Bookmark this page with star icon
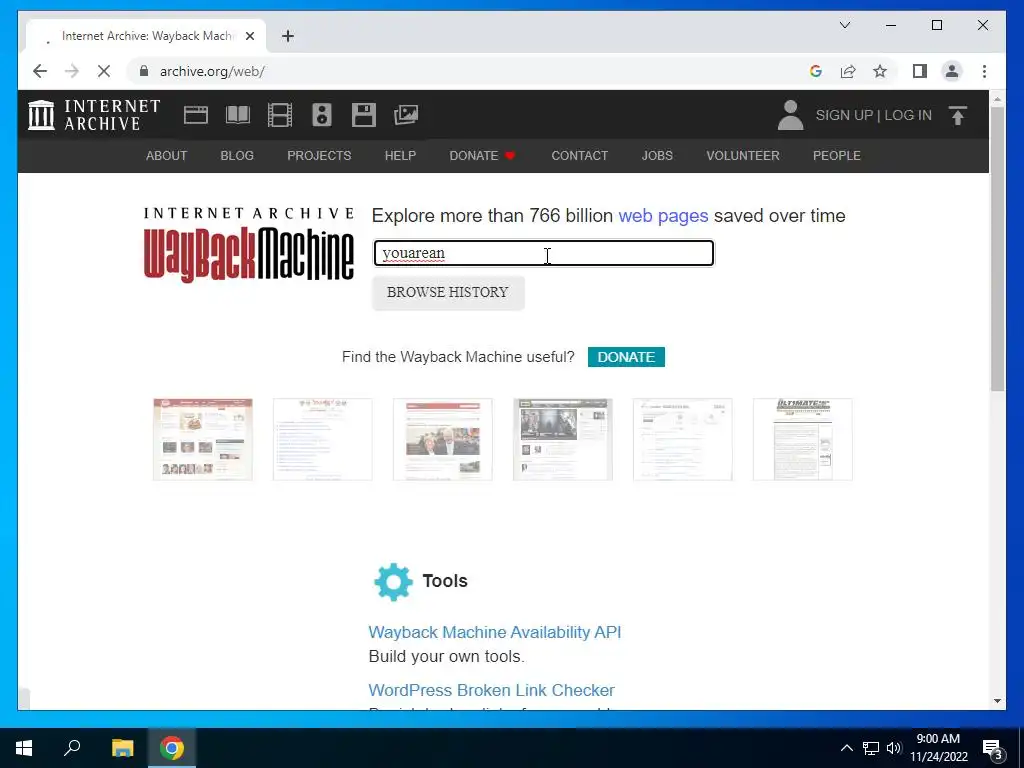Screen dimensions: 1024x768 coord(880,71)
